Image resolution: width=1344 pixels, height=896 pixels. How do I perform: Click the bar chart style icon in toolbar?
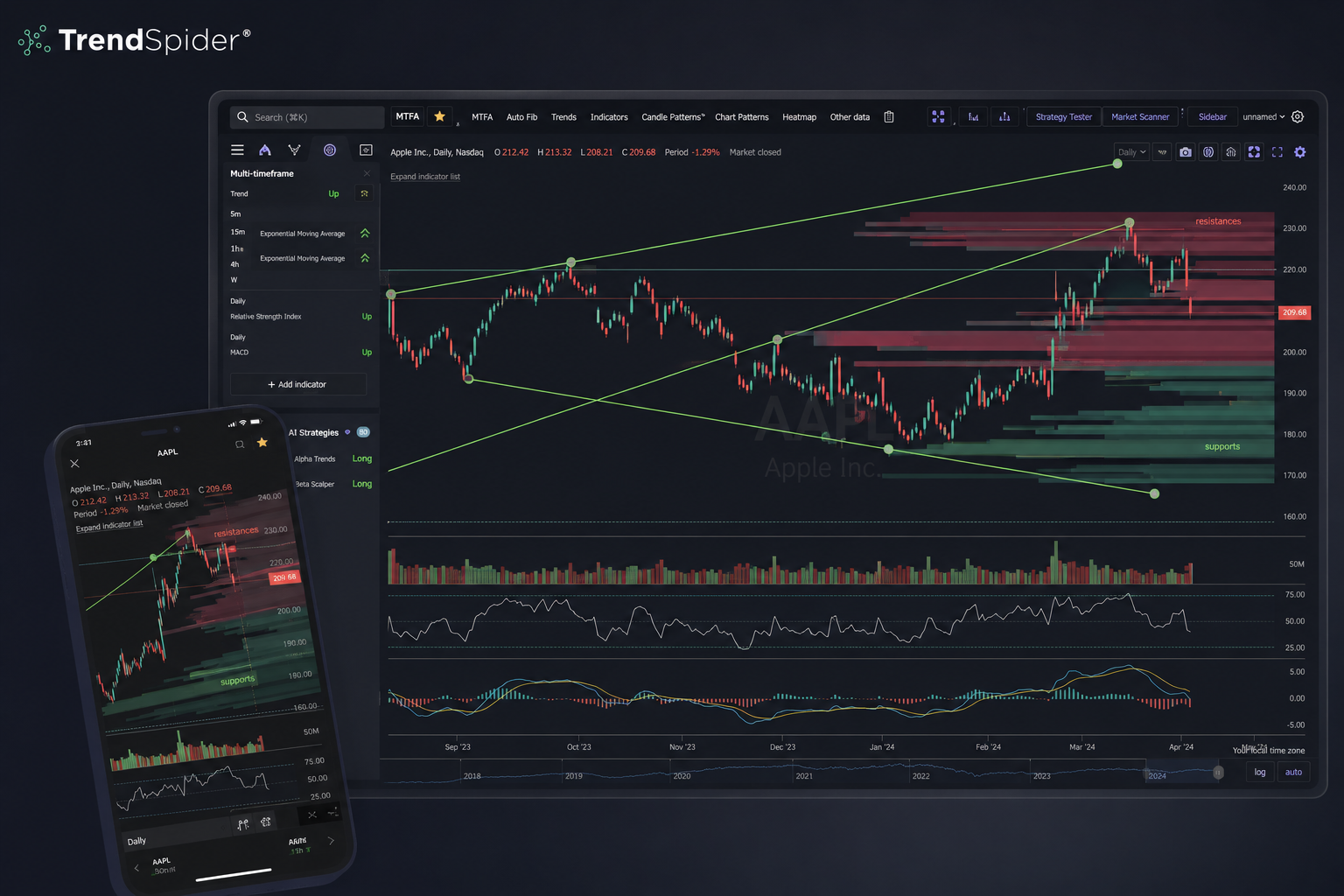click(x=973, y=116)
